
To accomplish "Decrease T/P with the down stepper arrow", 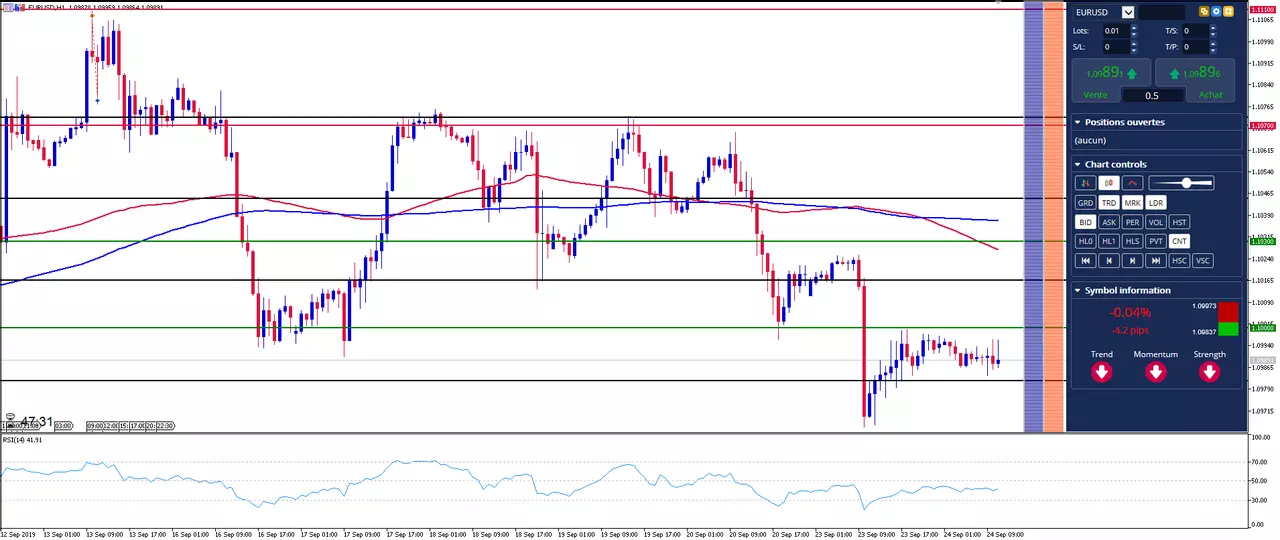I will pyautogui.click(x=1215, y=50).
